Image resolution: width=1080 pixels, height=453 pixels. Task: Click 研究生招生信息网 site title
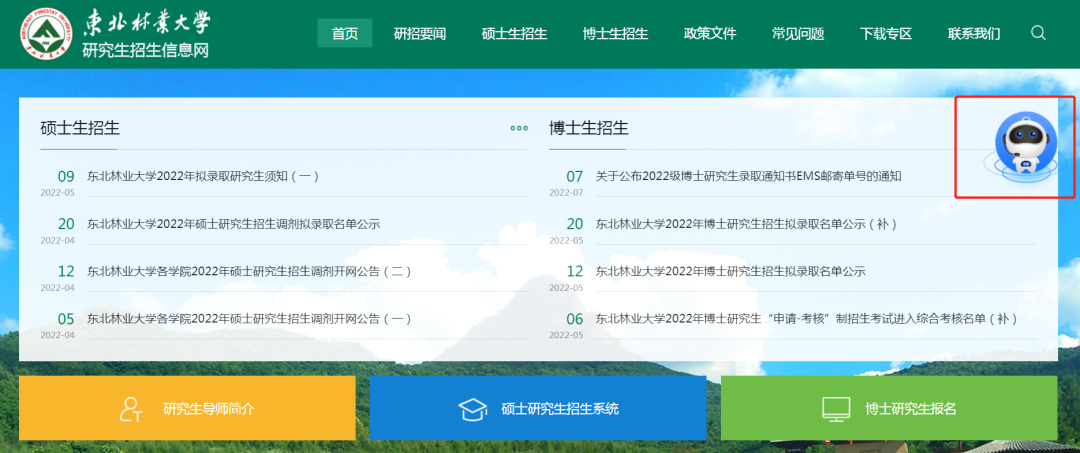pos(145,50)
